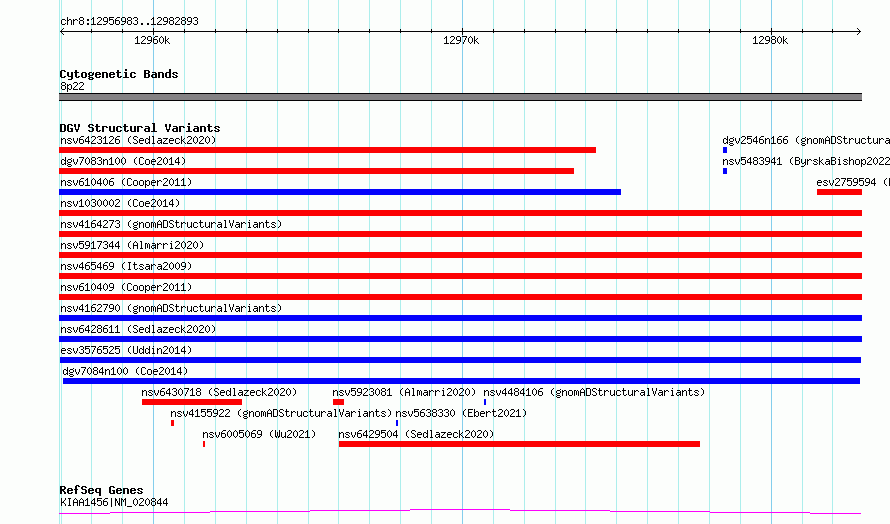
Task: Click nsv5917344 (Almarri2020) variant label
Action: (132, 245)
